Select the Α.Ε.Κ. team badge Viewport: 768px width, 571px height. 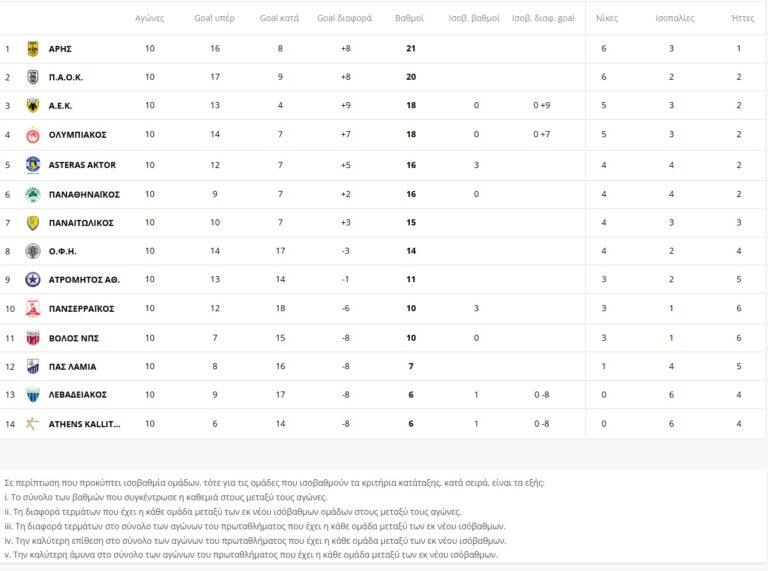coord(32,106)
